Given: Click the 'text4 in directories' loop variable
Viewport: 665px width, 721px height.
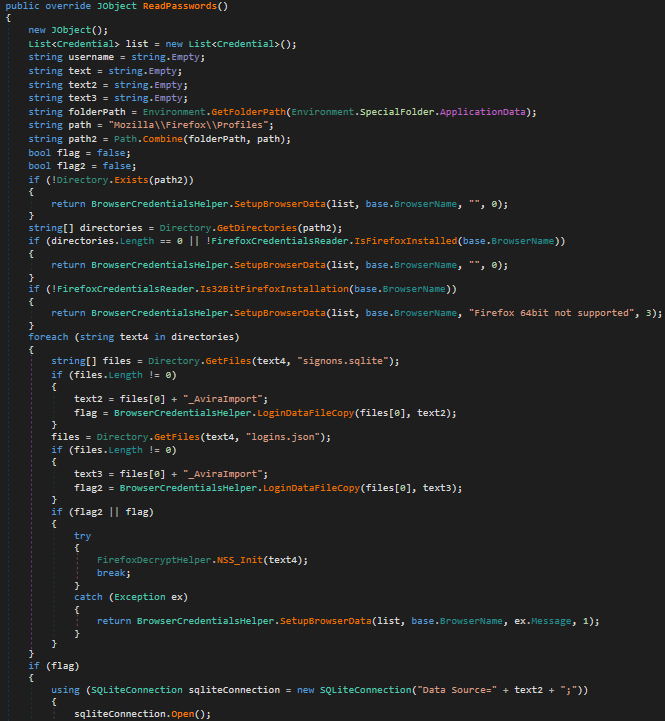Looking at the screenshot, I should point(179,337).
